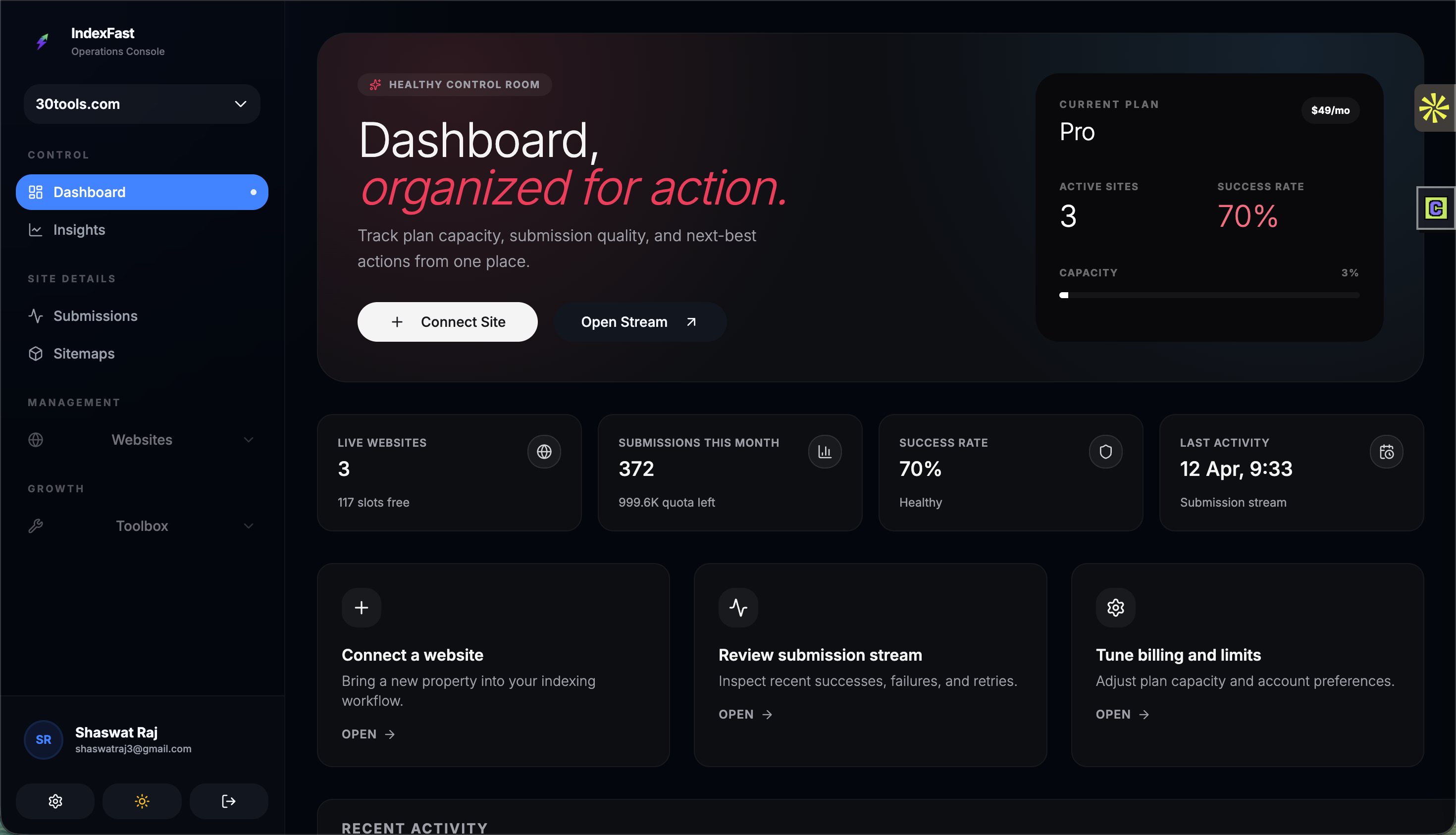Click the IndexFast lightning logo

tap(43, 41)
